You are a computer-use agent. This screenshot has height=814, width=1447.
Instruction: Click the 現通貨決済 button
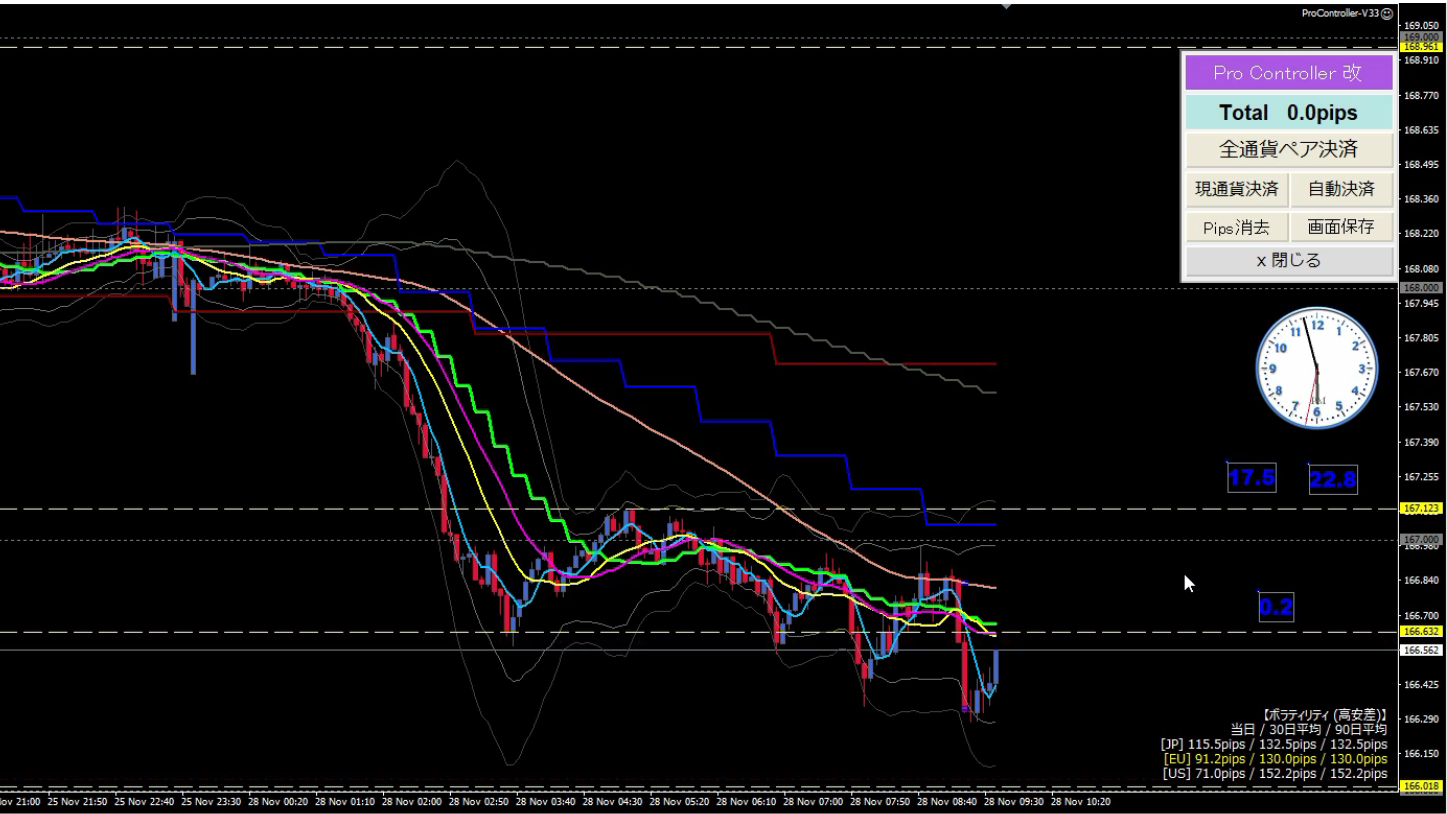pyautogui.click(x=1237, y=188)
